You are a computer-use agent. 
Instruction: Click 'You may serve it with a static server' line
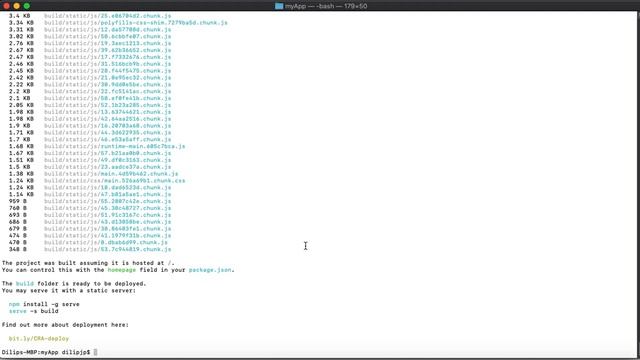click(x=69, y=290)
